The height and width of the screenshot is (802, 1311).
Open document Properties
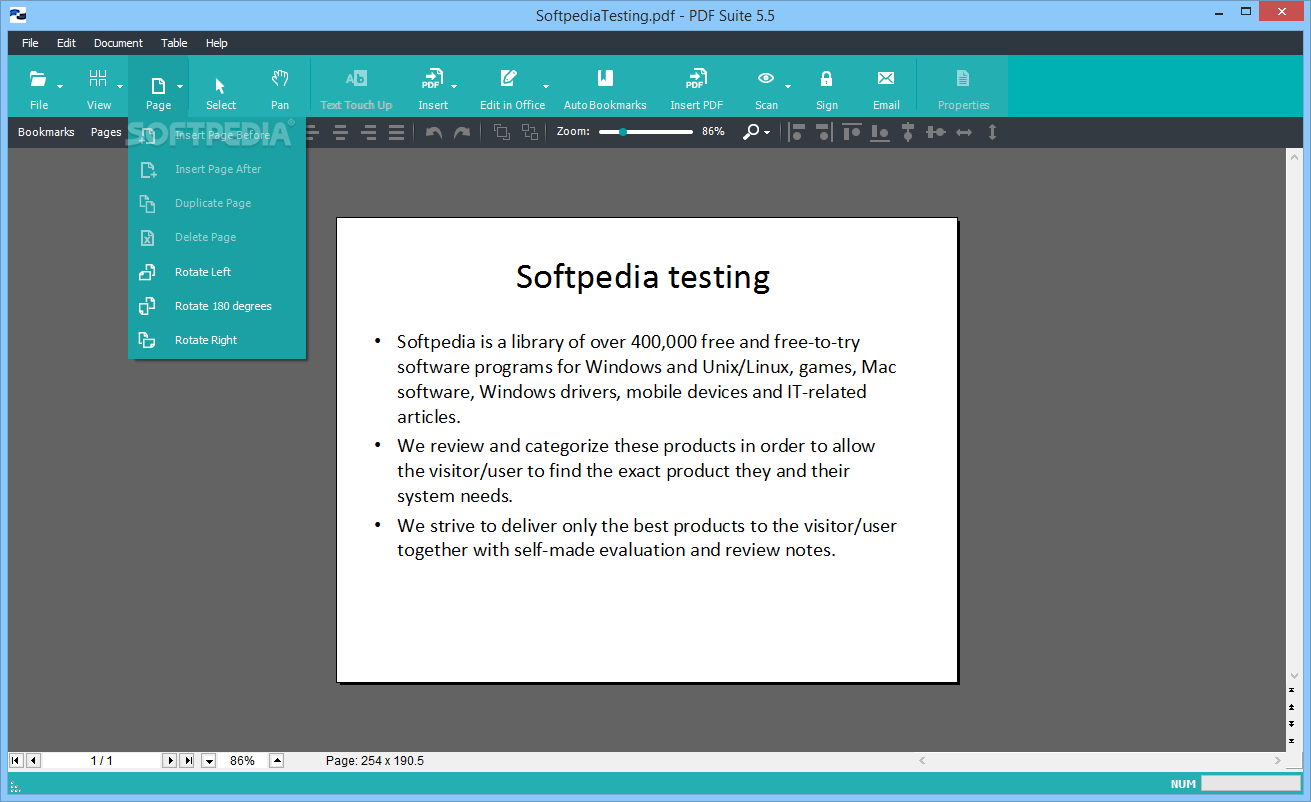[963, 88]
